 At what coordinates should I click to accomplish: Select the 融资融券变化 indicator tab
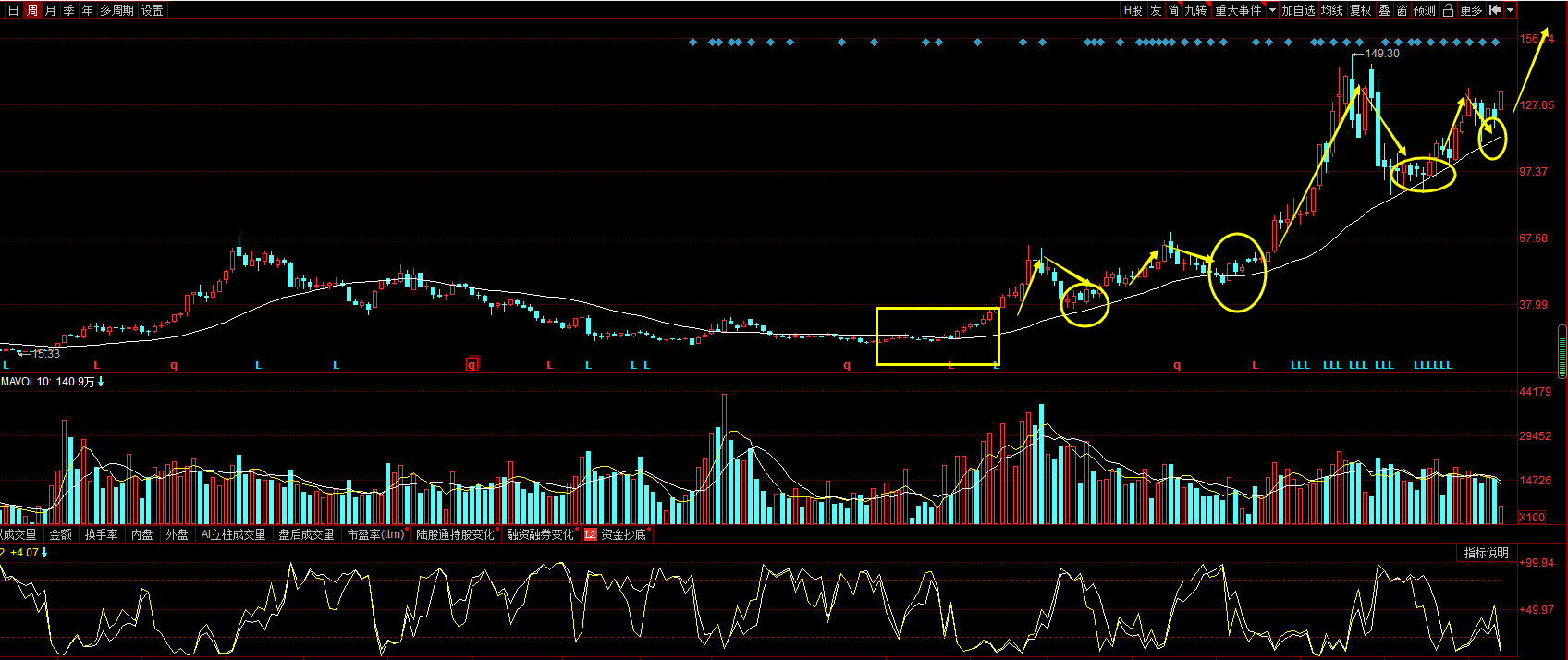pos(540,534)
